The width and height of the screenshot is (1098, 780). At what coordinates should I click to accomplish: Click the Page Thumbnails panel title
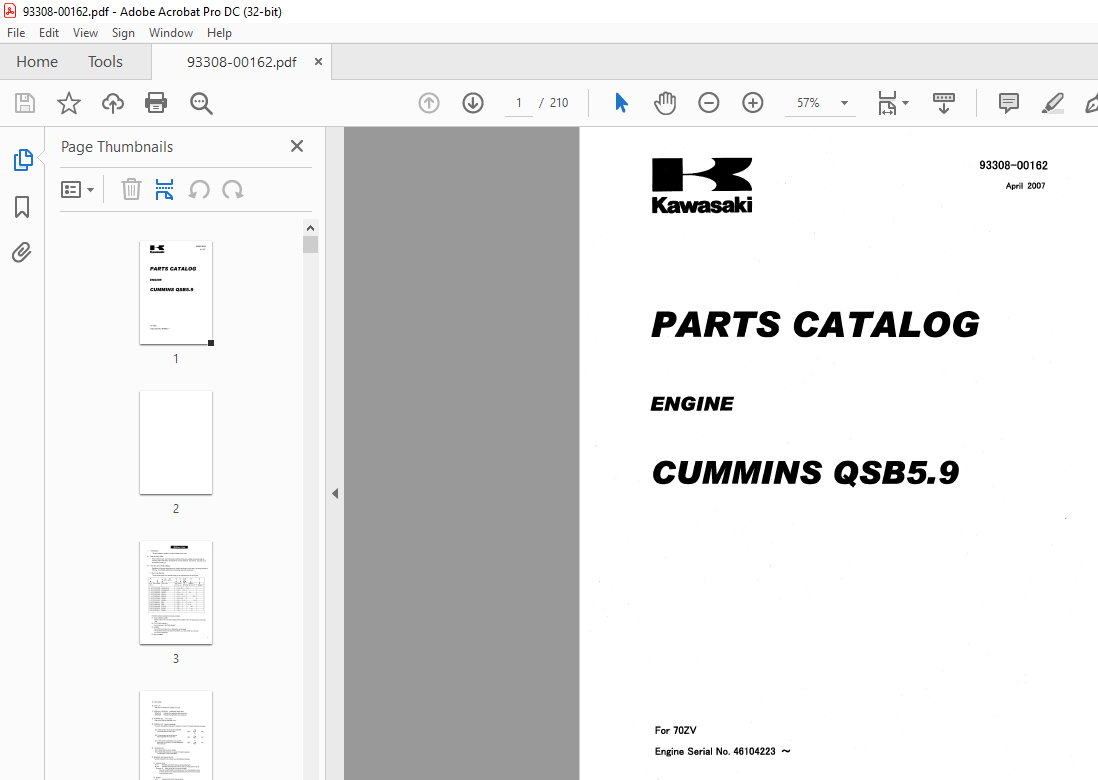(117, 147)
